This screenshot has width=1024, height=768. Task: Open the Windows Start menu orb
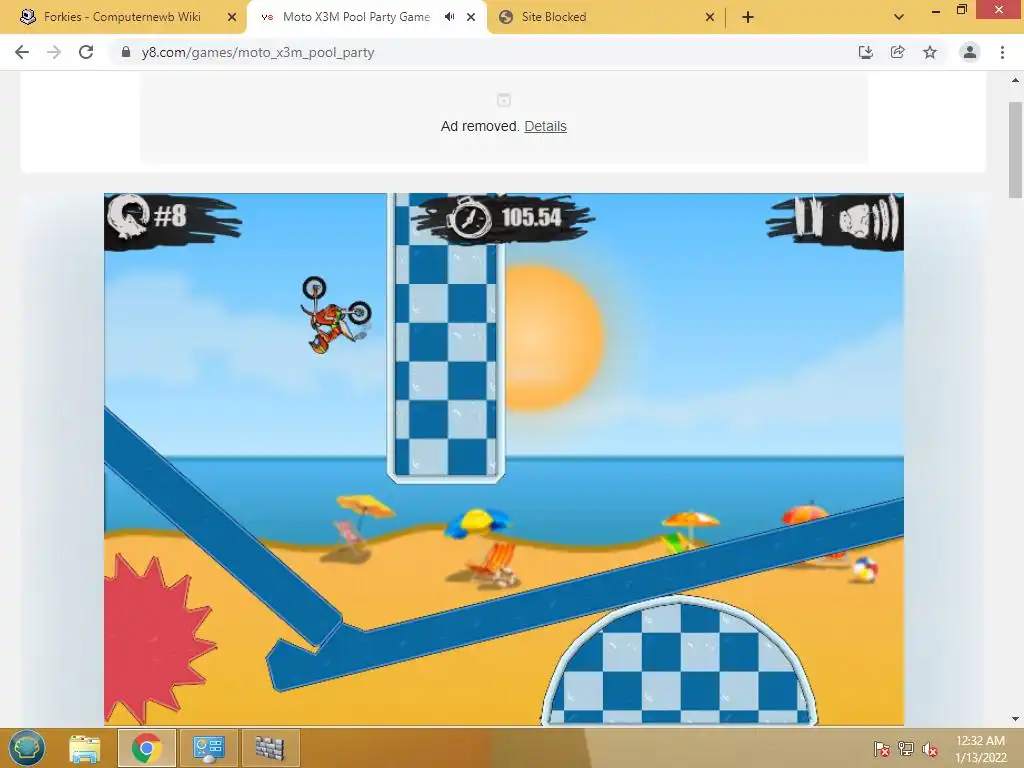[27, 748]
